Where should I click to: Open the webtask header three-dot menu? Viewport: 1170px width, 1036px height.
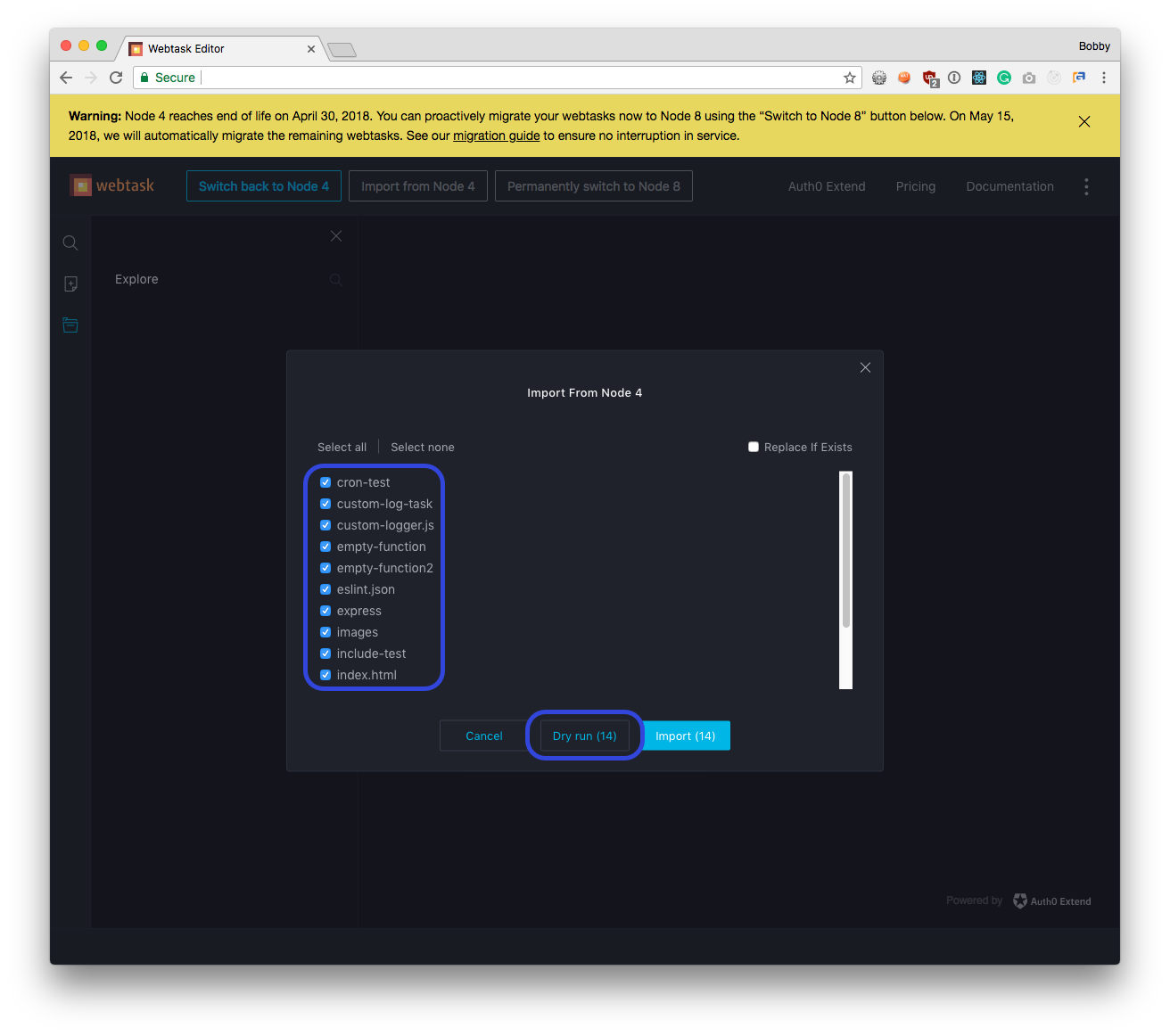coord(1086,186)
